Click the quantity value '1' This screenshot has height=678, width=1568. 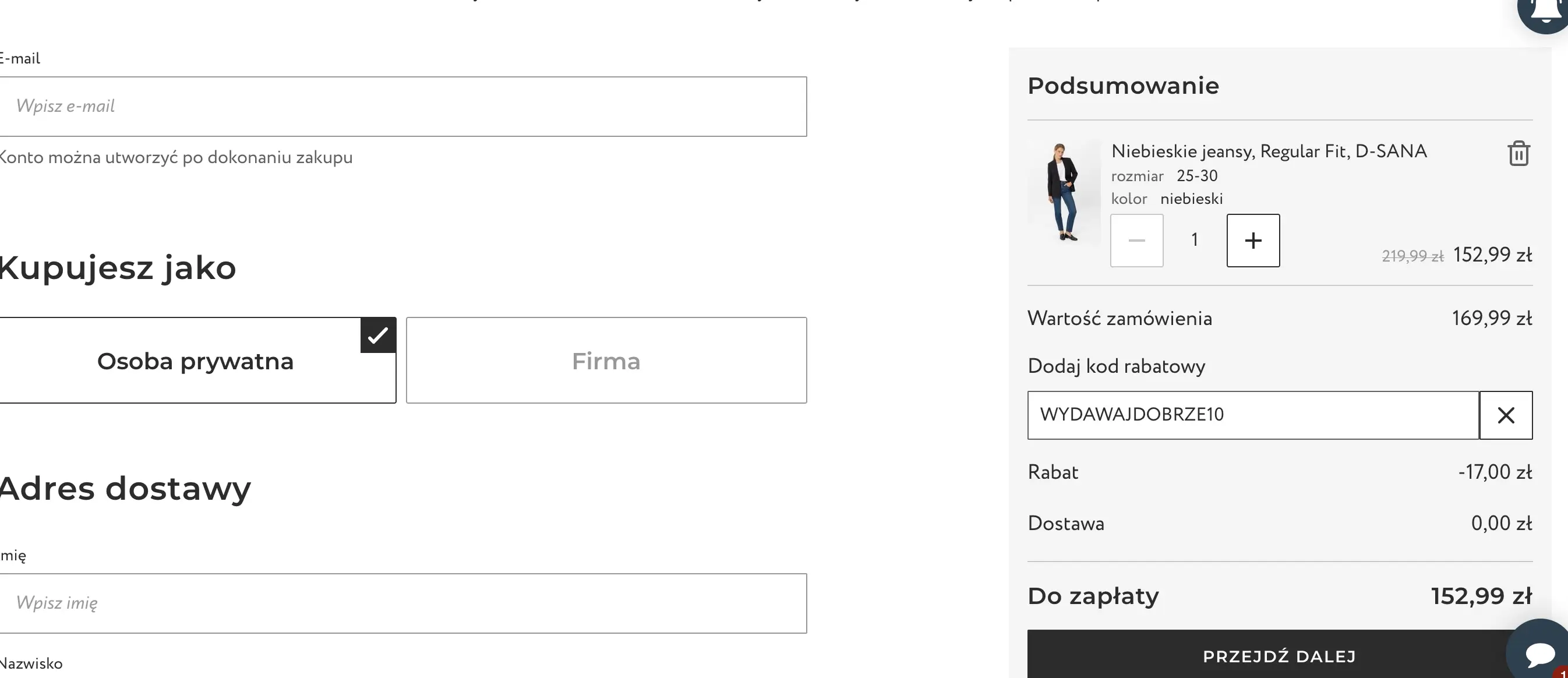tap(1194, 240)
